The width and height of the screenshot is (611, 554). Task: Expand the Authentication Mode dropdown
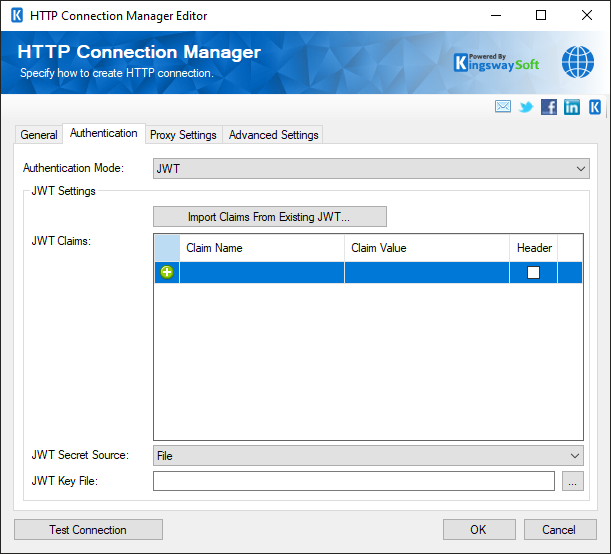tap(371, 169)
